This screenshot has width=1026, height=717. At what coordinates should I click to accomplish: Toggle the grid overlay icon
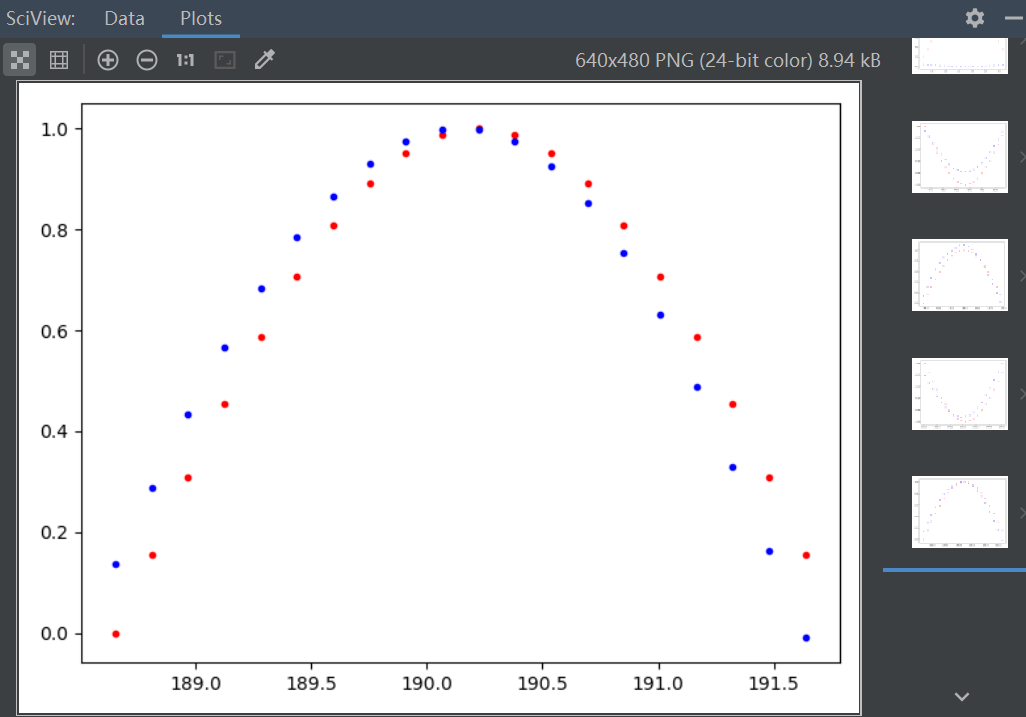pyautogui.click(x=59, y=60)
